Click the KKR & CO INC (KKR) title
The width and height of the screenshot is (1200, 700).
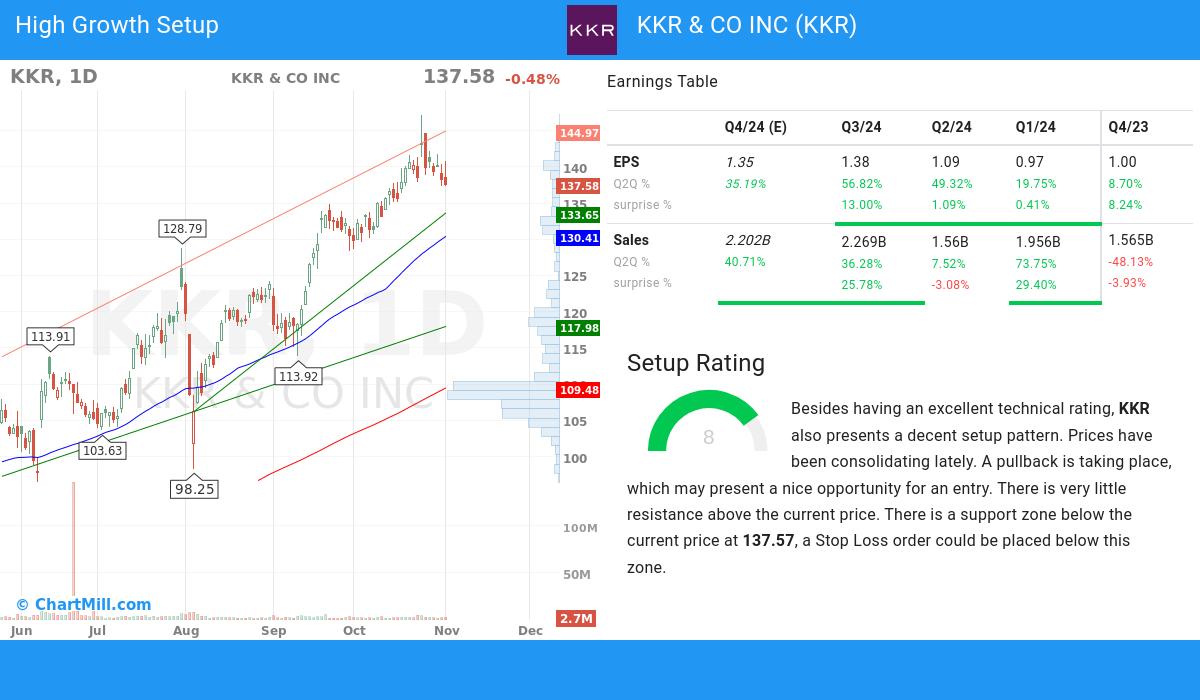(746, 25)
